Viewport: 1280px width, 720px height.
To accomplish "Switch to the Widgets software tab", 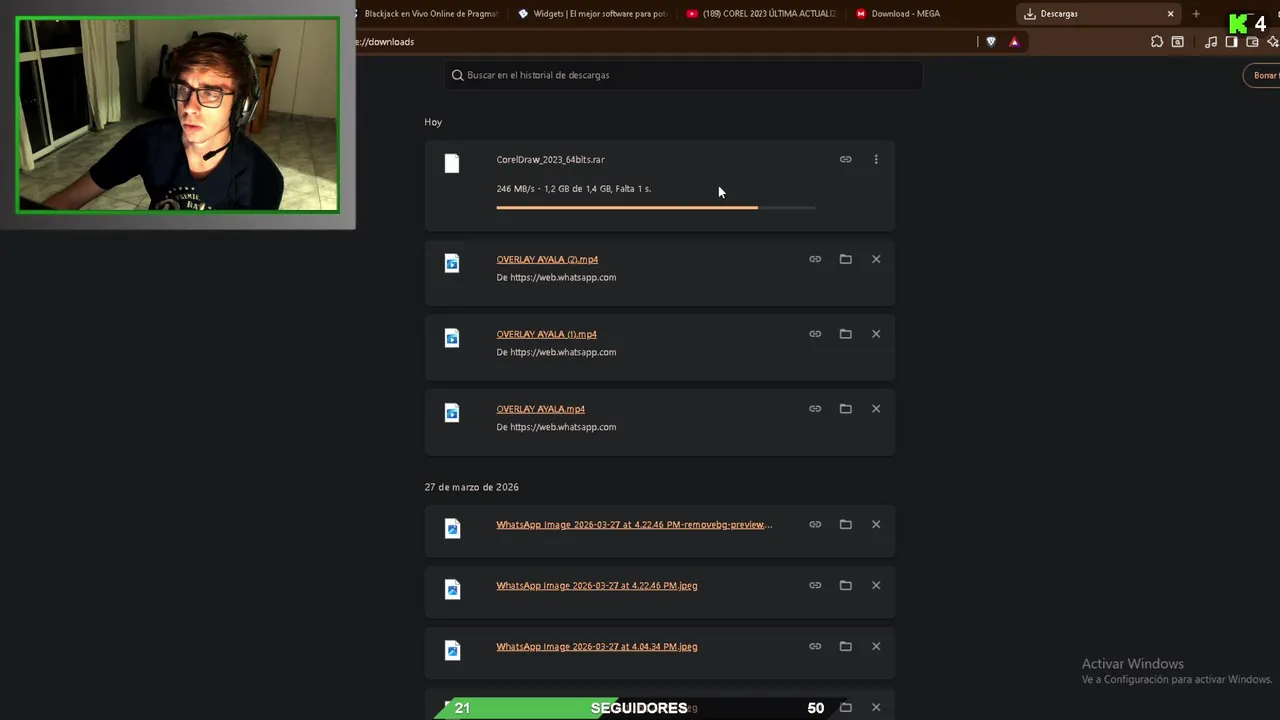I will click(x=592, y=14).
